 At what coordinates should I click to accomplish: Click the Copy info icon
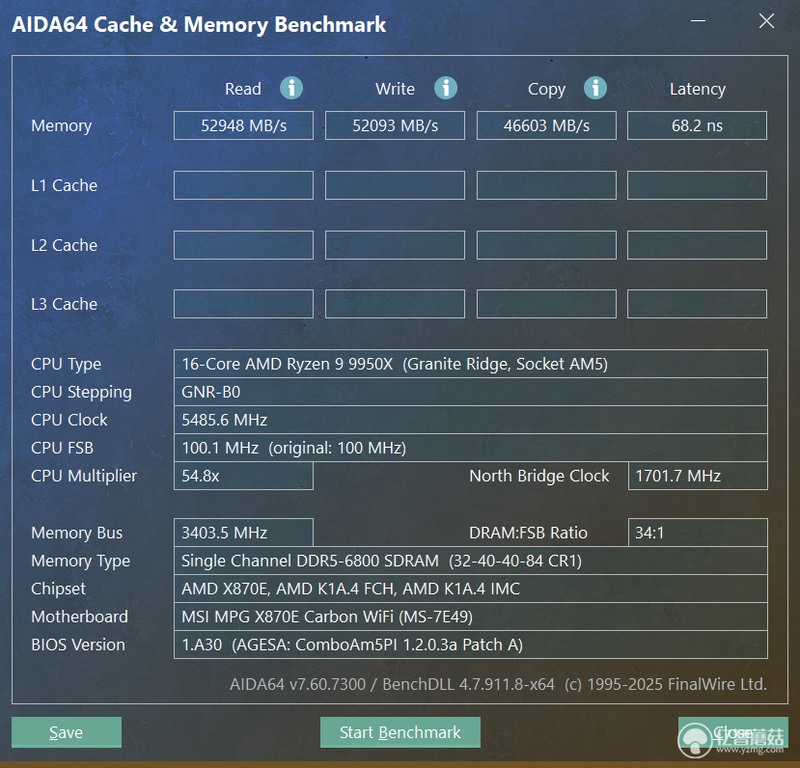pos(595,88)
